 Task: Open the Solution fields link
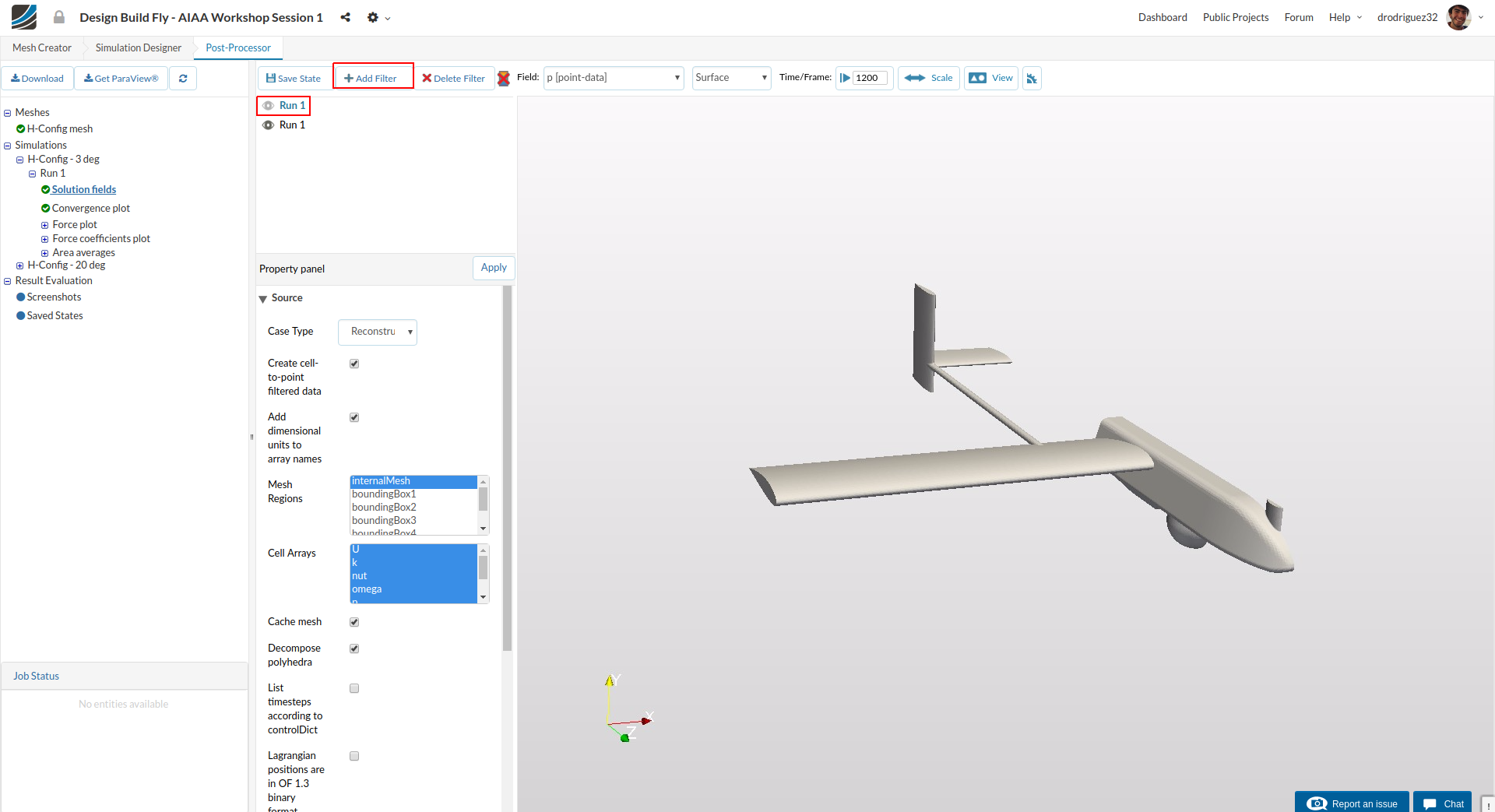(84, 190)
